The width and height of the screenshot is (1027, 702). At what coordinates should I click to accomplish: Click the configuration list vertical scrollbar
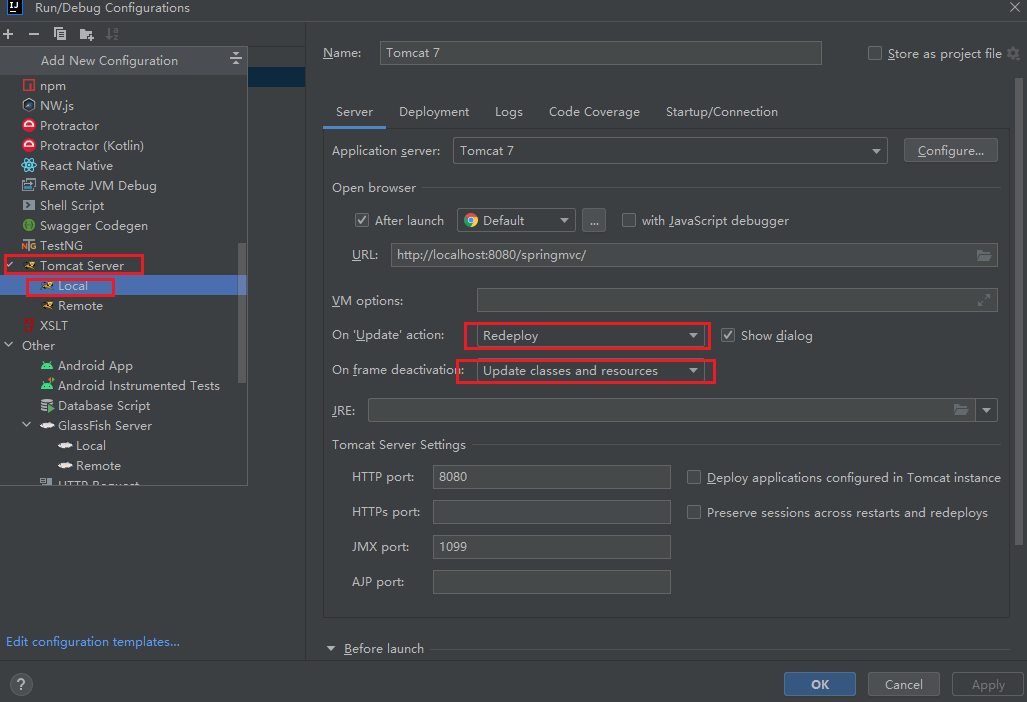(242, 312)
